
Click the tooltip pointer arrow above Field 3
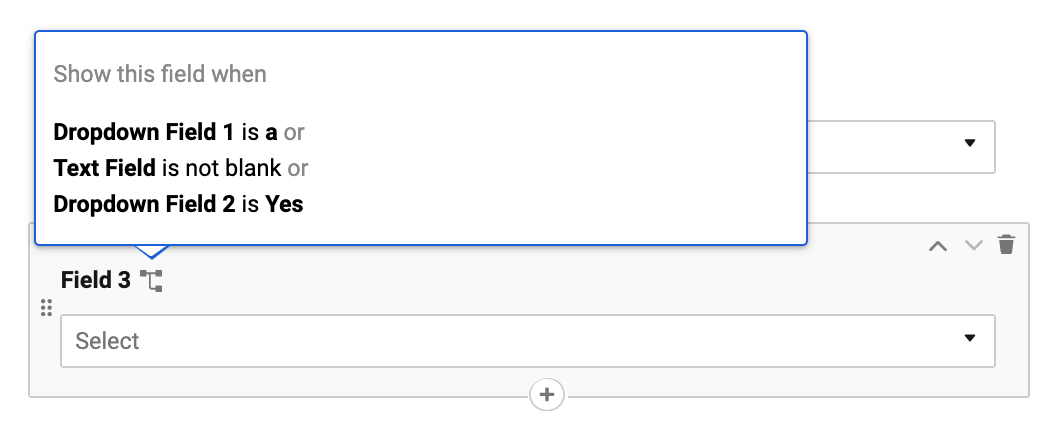tap(152, 251)
